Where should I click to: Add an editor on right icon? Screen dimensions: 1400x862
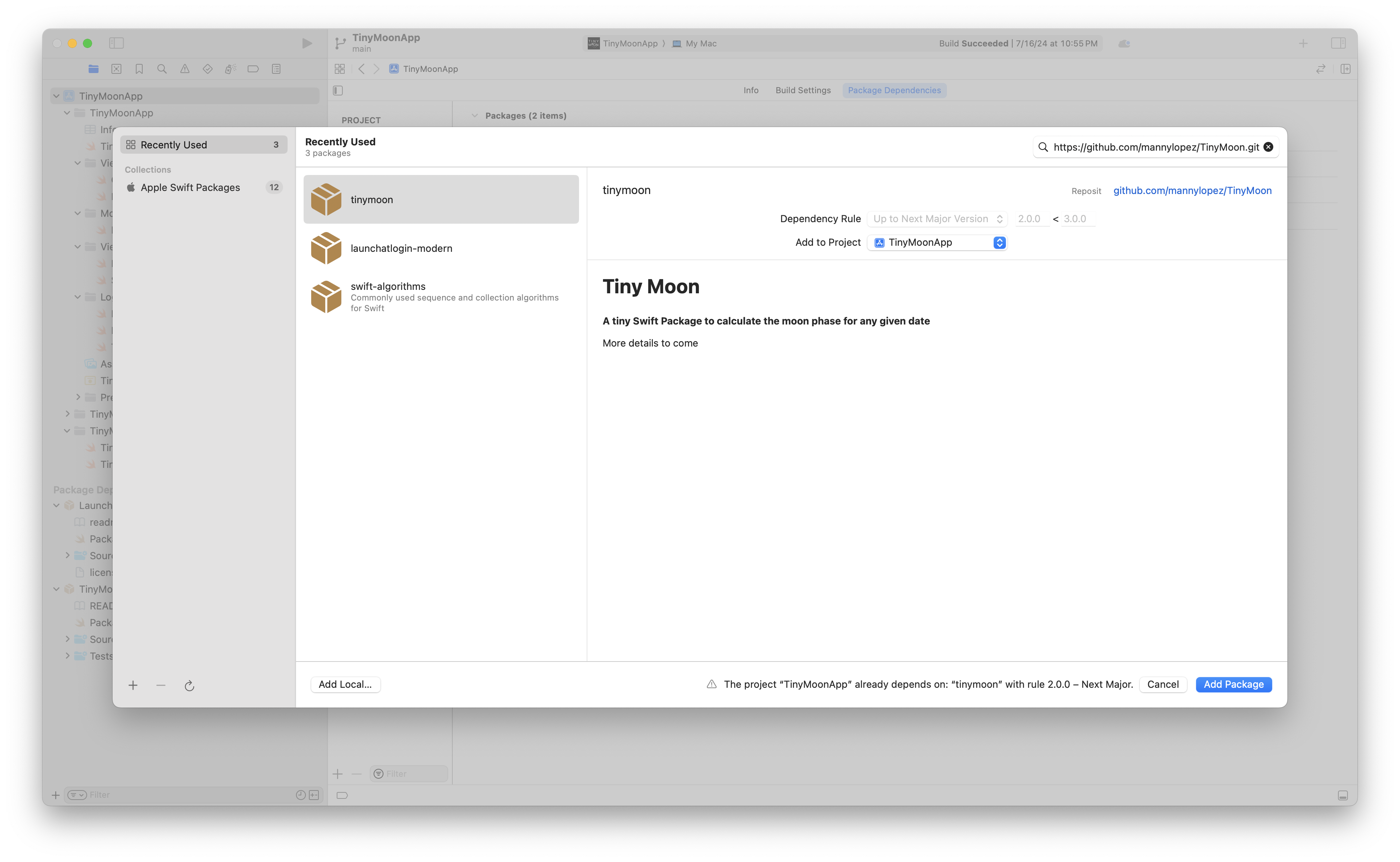(1345, 69)
